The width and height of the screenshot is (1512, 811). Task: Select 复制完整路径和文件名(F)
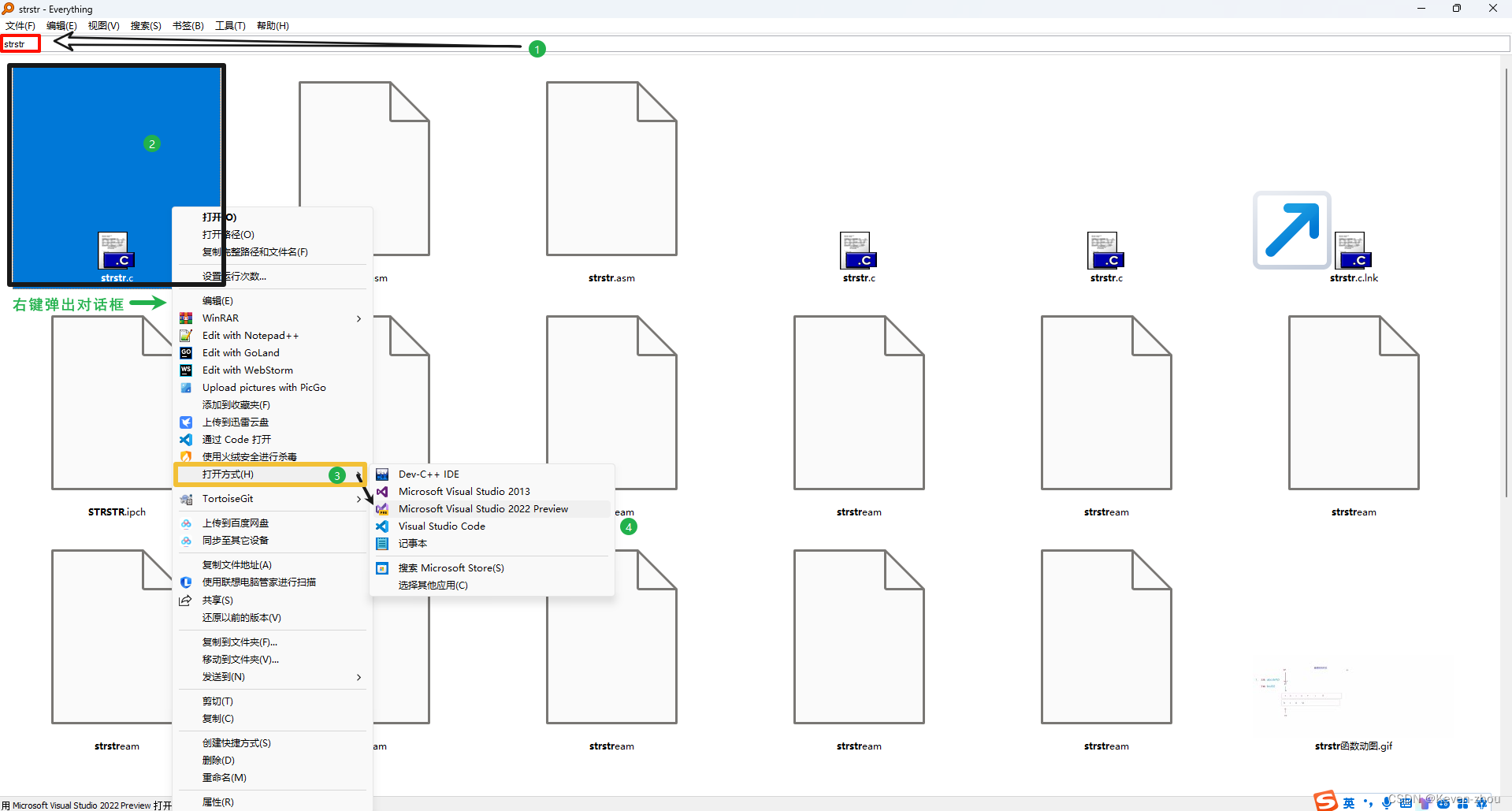pos(273,252)
